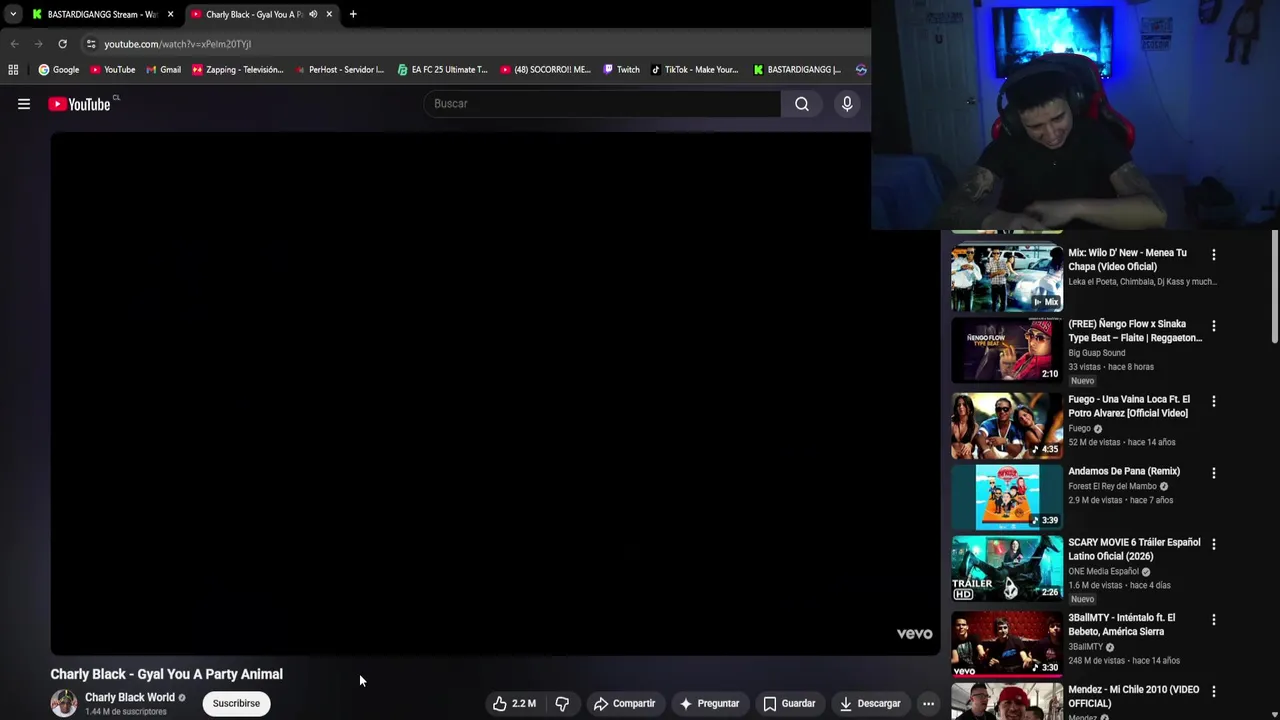Open Charly Black World channel avatar
Screen dimensions: 1280x720
click(x=64, y=703)
